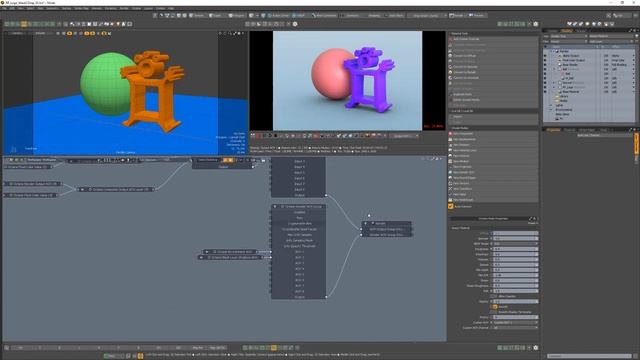Open the File menu

point(4,8)
